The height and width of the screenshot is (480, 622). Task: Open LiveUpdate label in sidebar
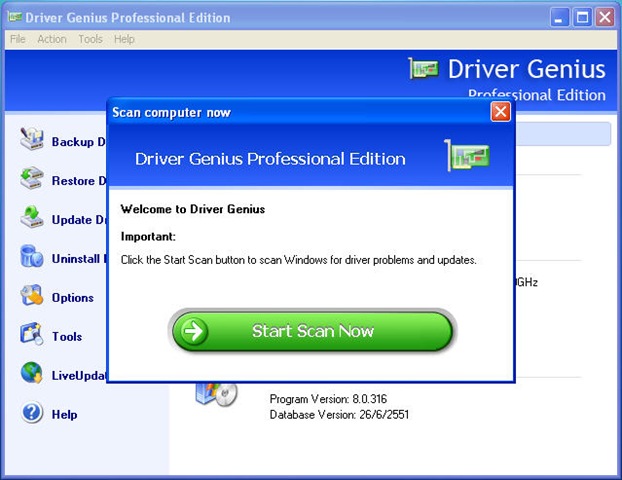(x=79, y=375)
